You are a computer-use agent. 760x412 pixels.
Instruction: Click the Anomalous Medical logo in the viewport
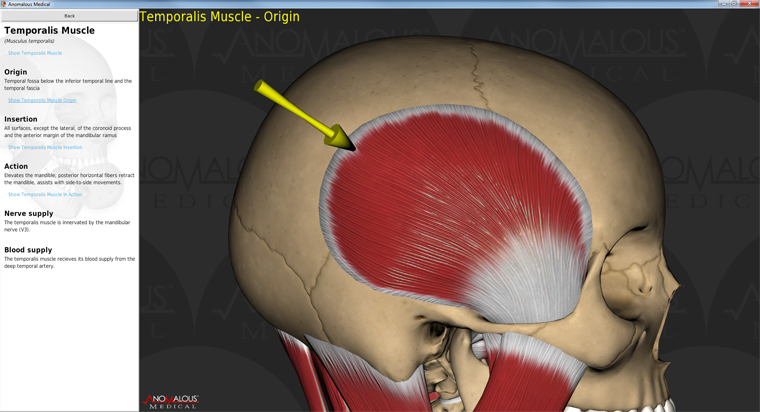tap(171, 400)
